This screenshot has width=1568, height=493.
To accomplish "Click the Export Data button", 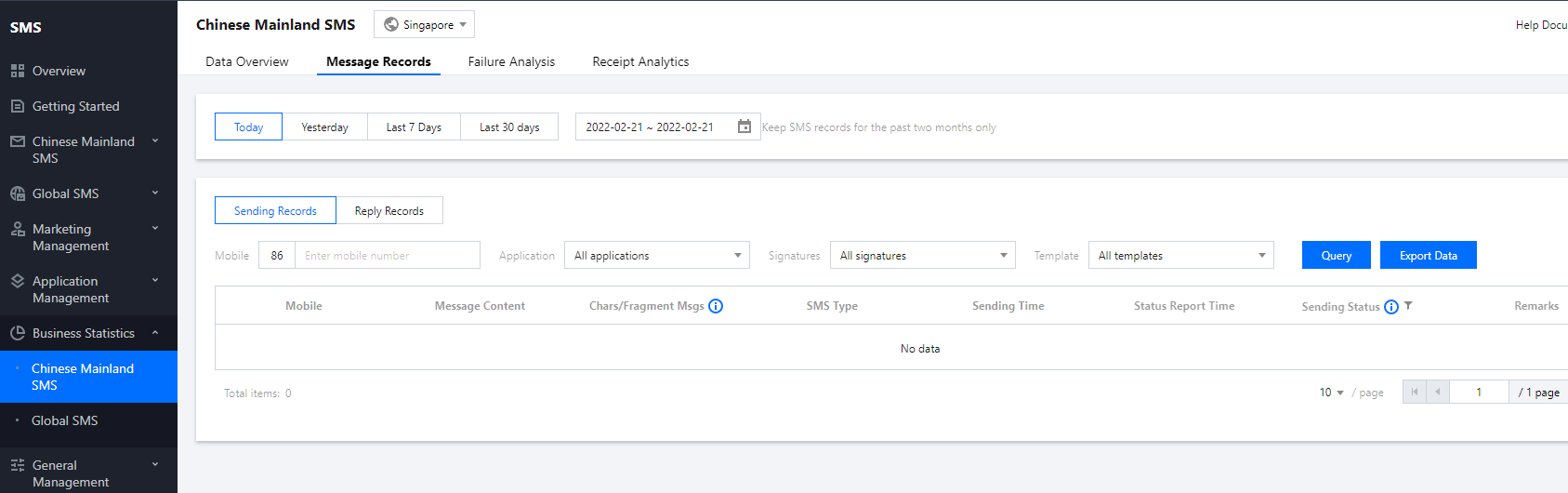I will (1428, 256).
